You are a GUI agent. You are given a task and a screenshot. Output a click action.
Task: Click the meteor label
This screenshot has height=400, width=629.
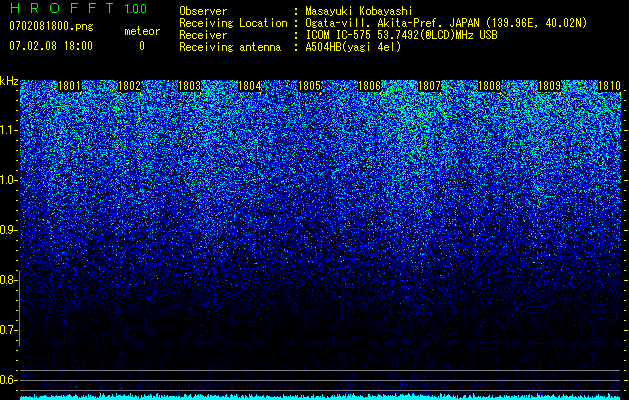(142, 31)
